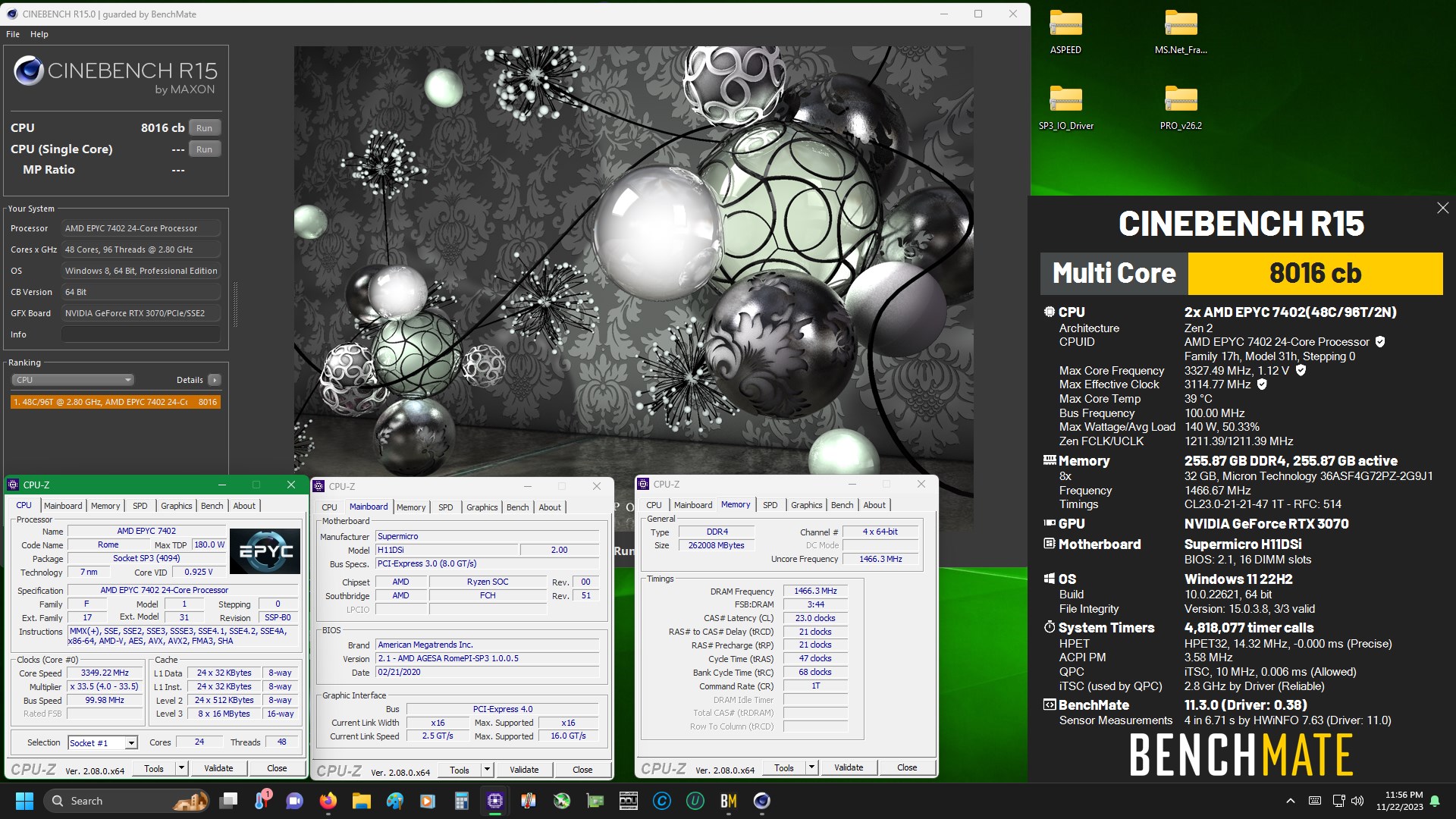Click the mainboard Model value H11DSi

pos(447,551)
